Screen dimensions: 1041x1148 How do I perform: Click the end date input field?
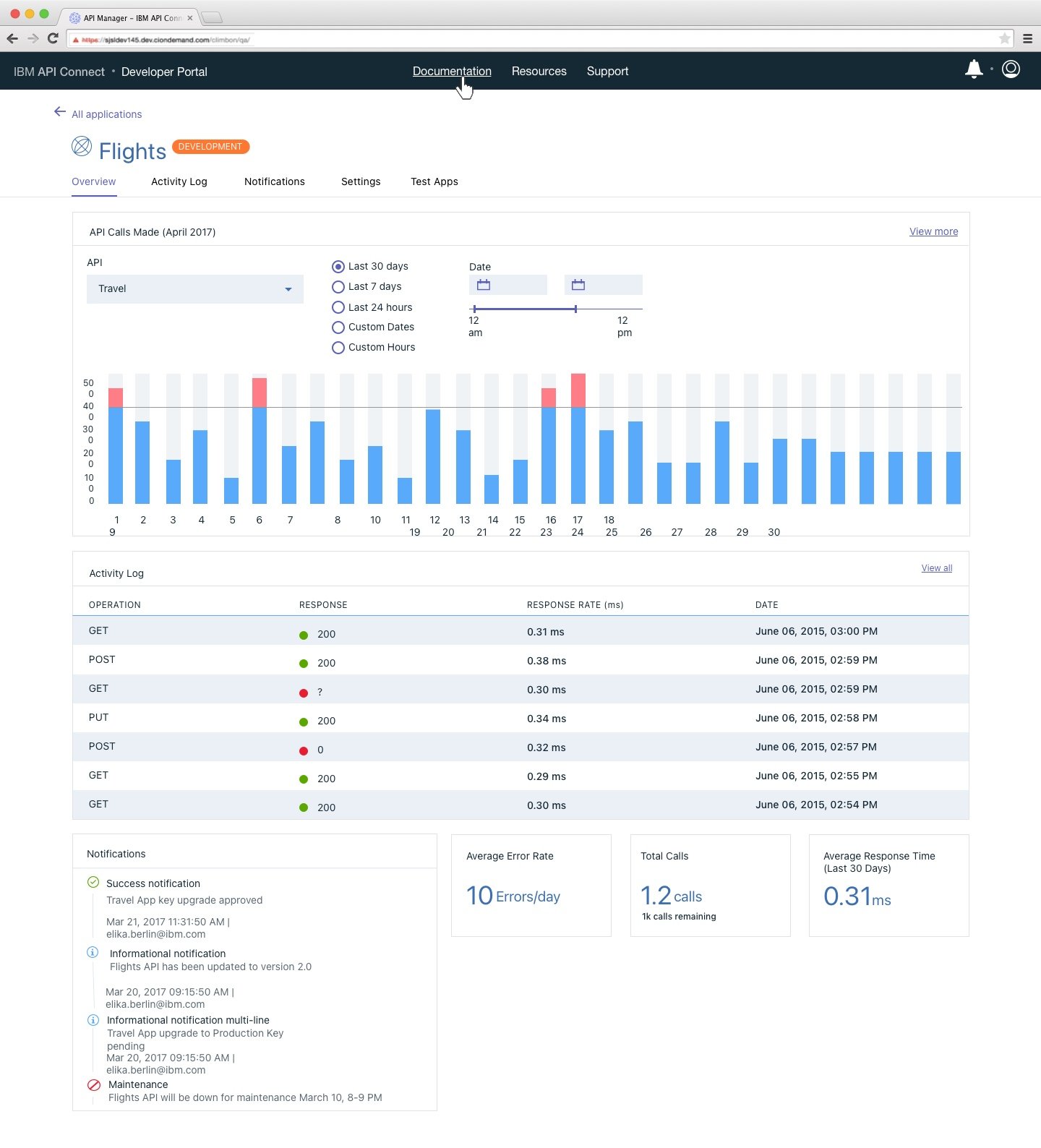[x=604, y=285]
